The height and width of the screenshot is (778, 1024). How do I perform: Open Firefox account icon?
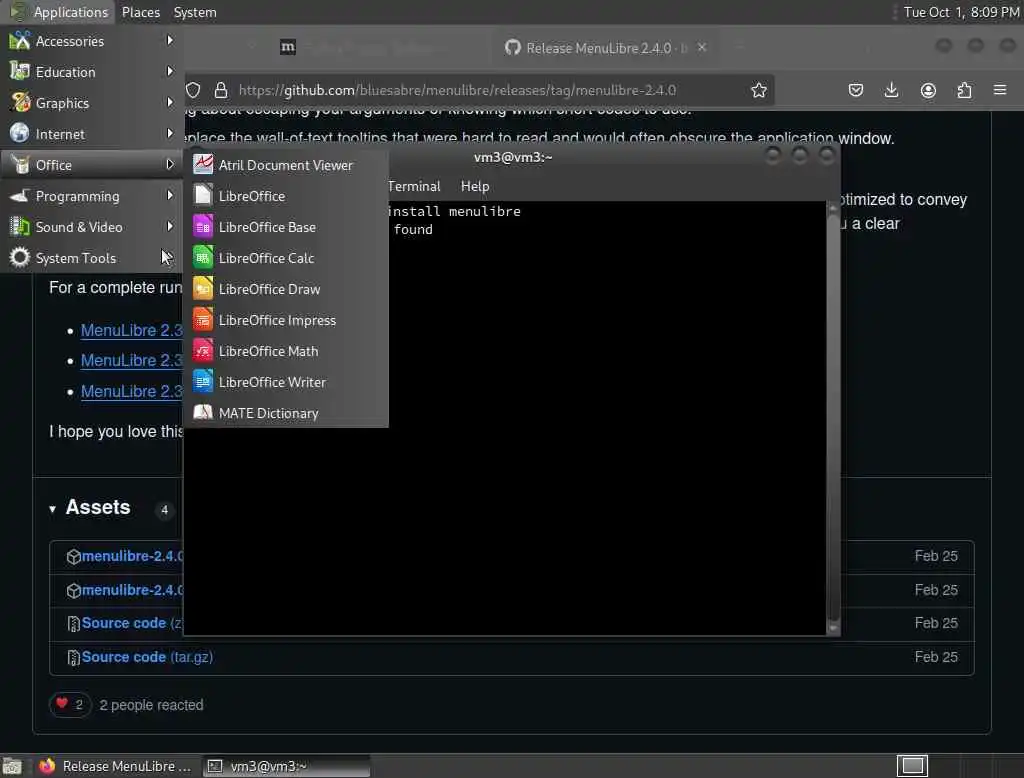pos(928,90)
